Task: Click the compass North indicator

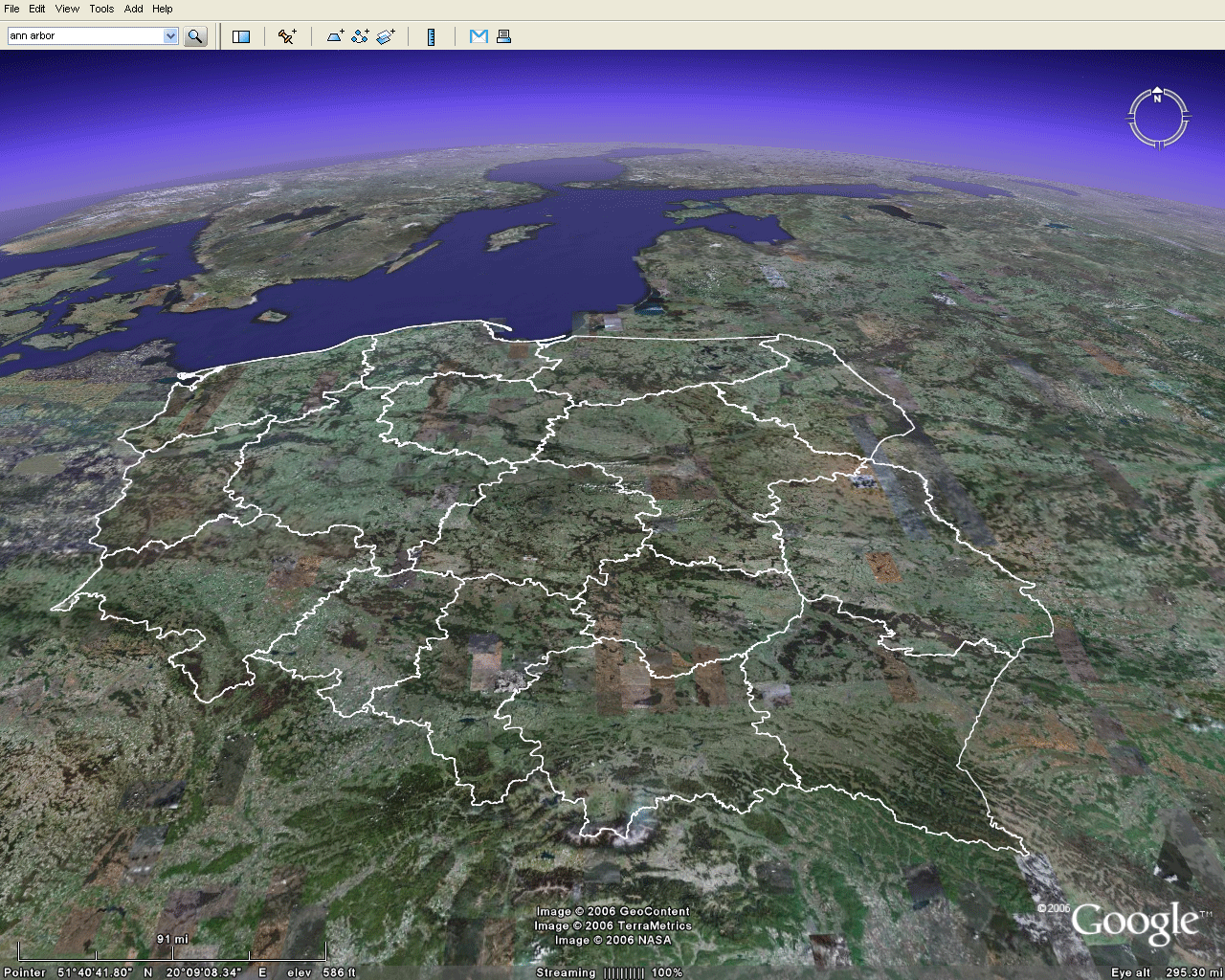Action: coord(1157,98)
